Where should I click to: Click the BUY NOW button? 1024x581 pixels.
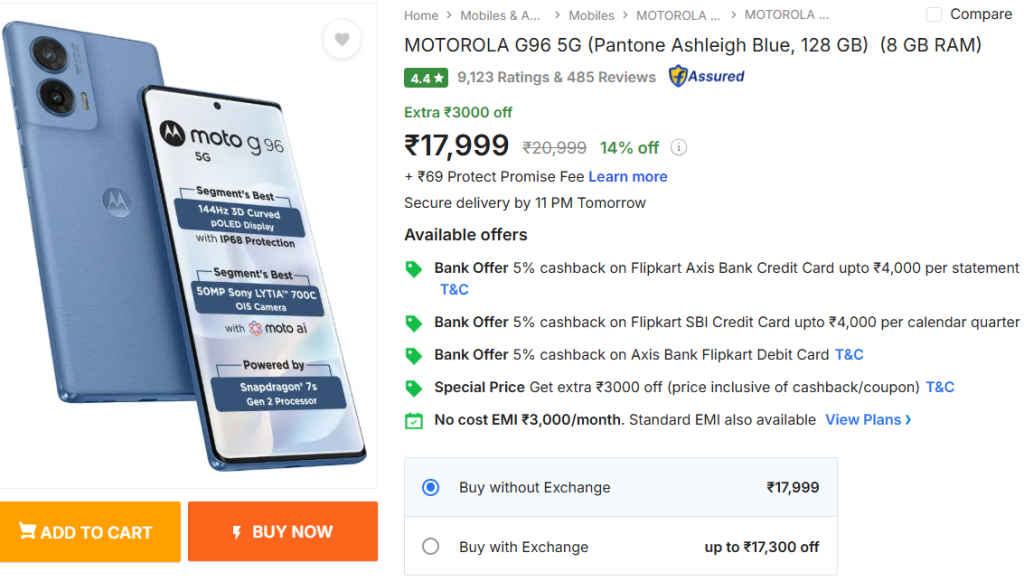point(282,531)
